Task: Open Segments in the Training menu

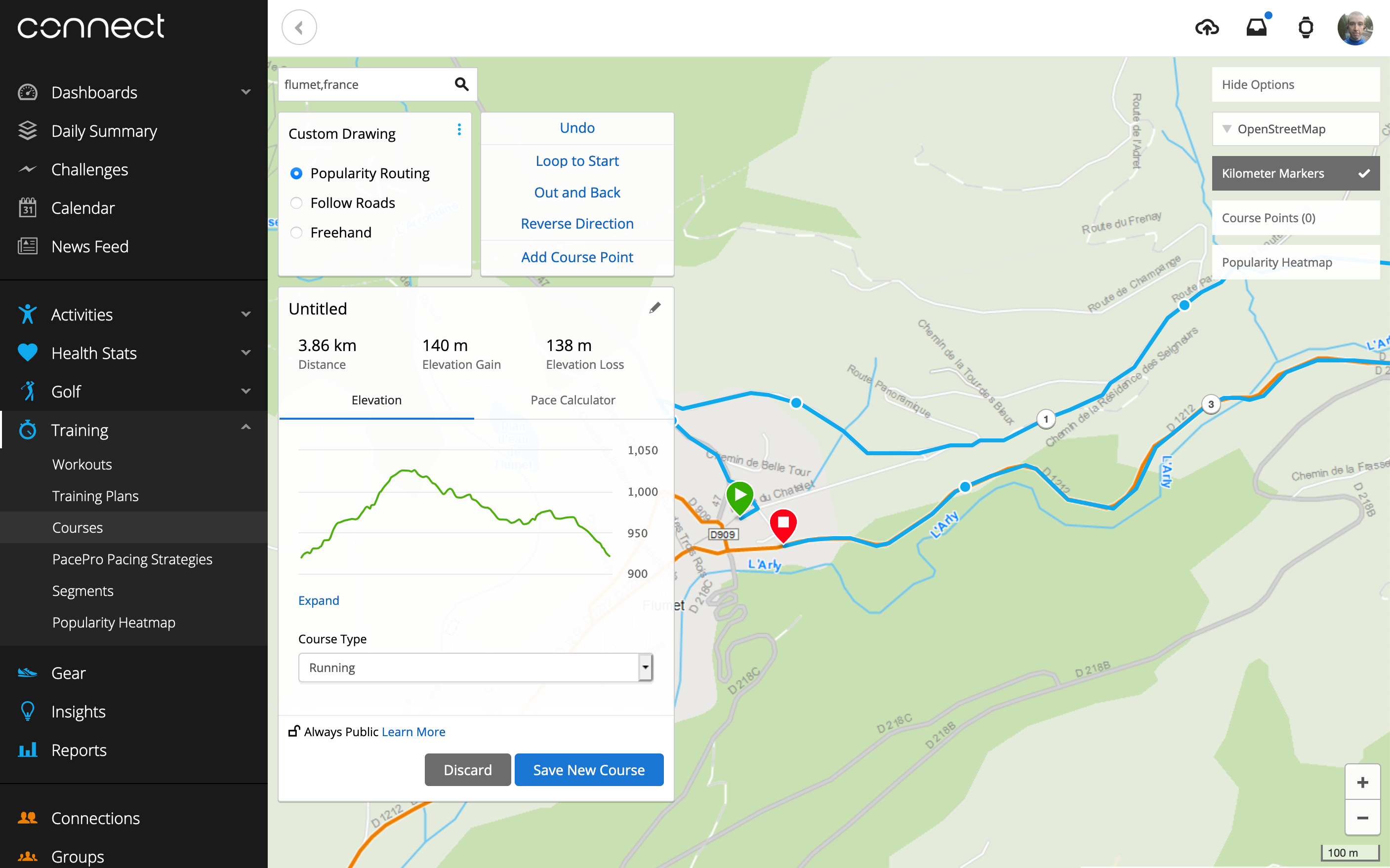Action: 82,591
